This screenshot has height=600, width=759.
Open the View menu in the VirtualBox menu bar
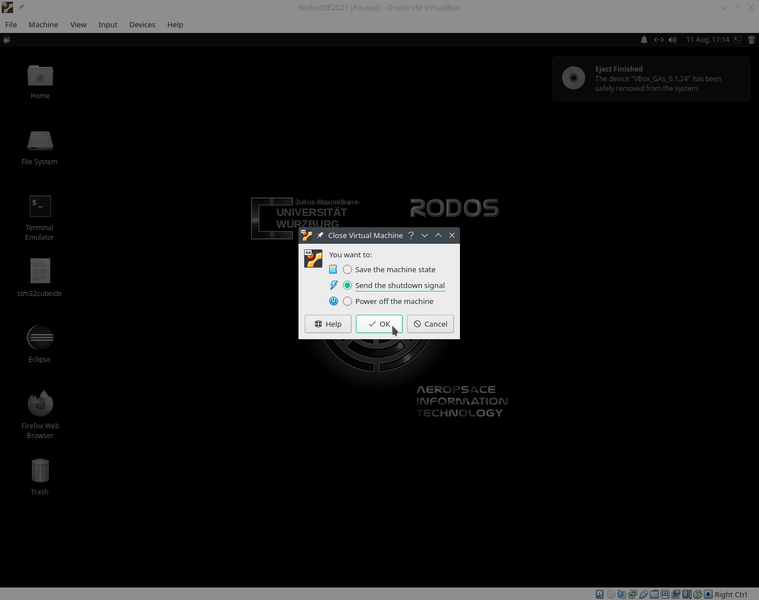[x=78, y=24]
